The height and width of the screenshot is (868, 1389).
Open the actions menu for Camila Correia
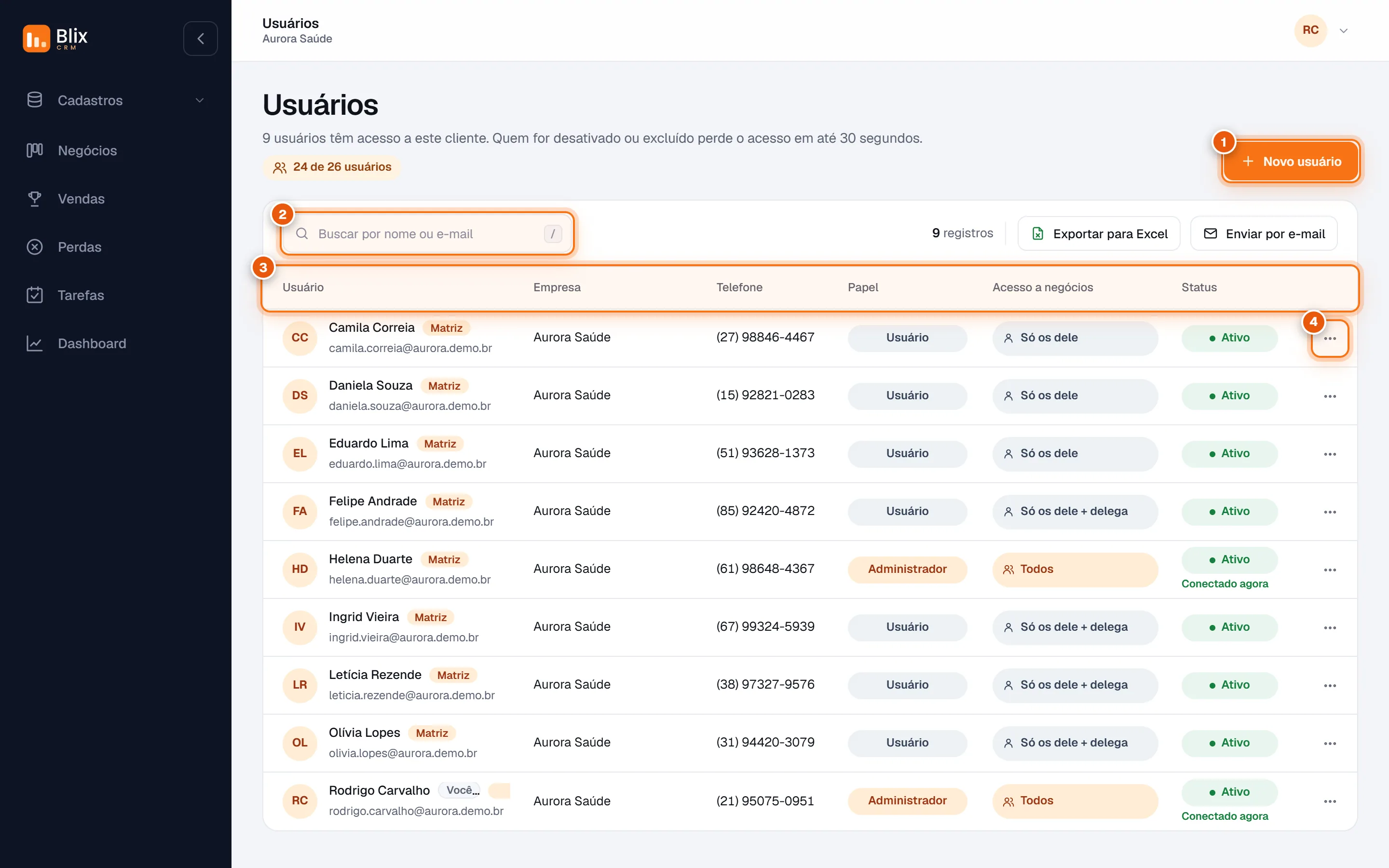[1330, 338]
